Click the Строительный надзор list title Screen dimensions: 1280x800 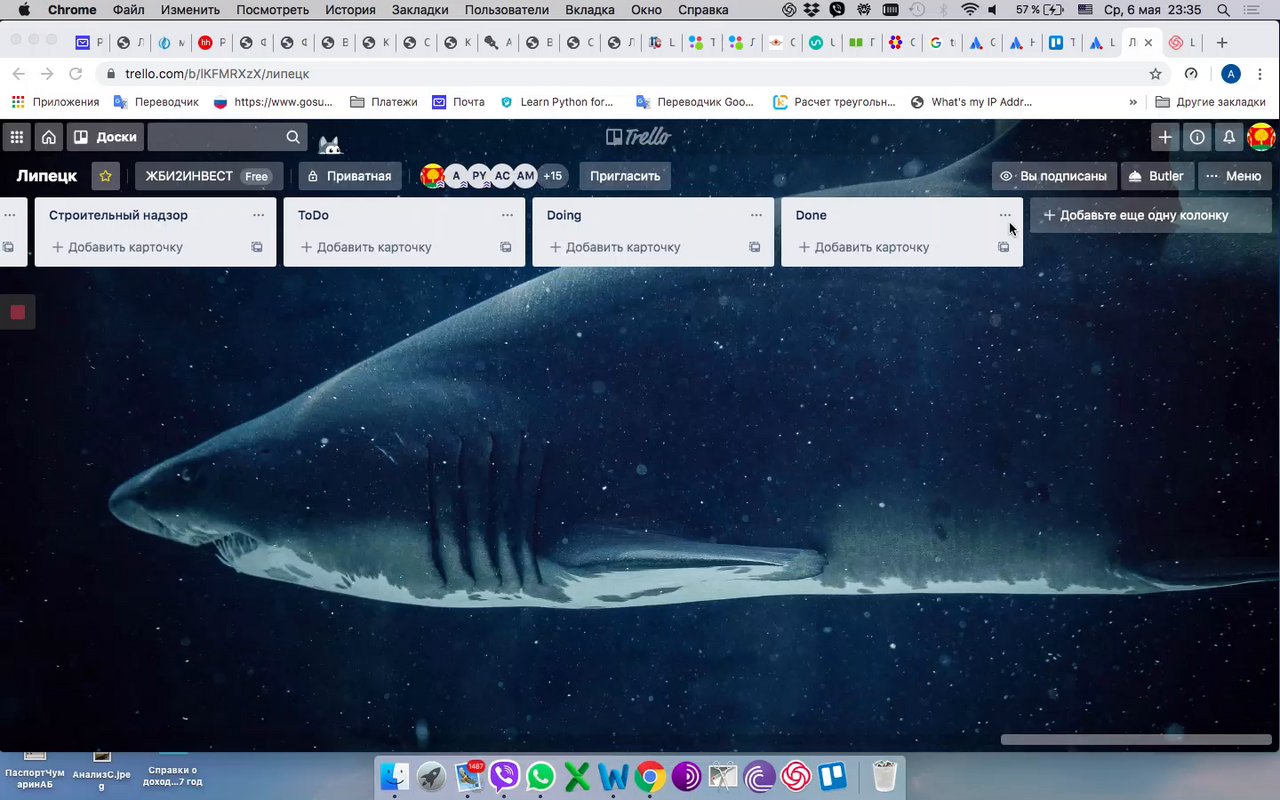click(118, 215)
